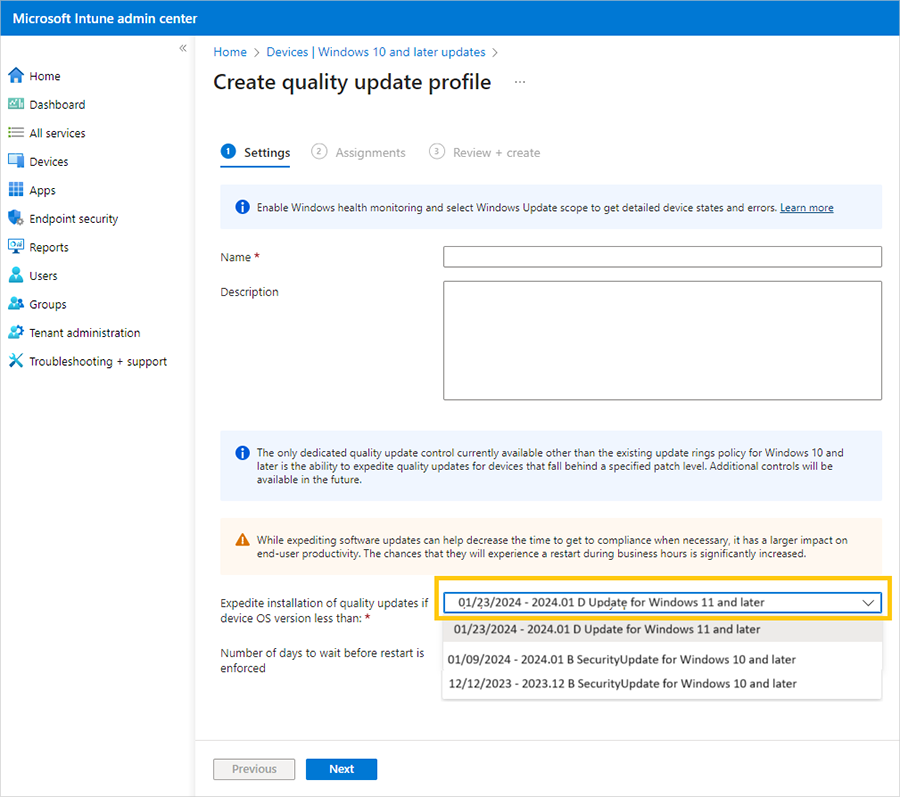Click into the Name text field
Image resolution: width=900 pixels, height=797 pixels.
[x=662, y=257]
